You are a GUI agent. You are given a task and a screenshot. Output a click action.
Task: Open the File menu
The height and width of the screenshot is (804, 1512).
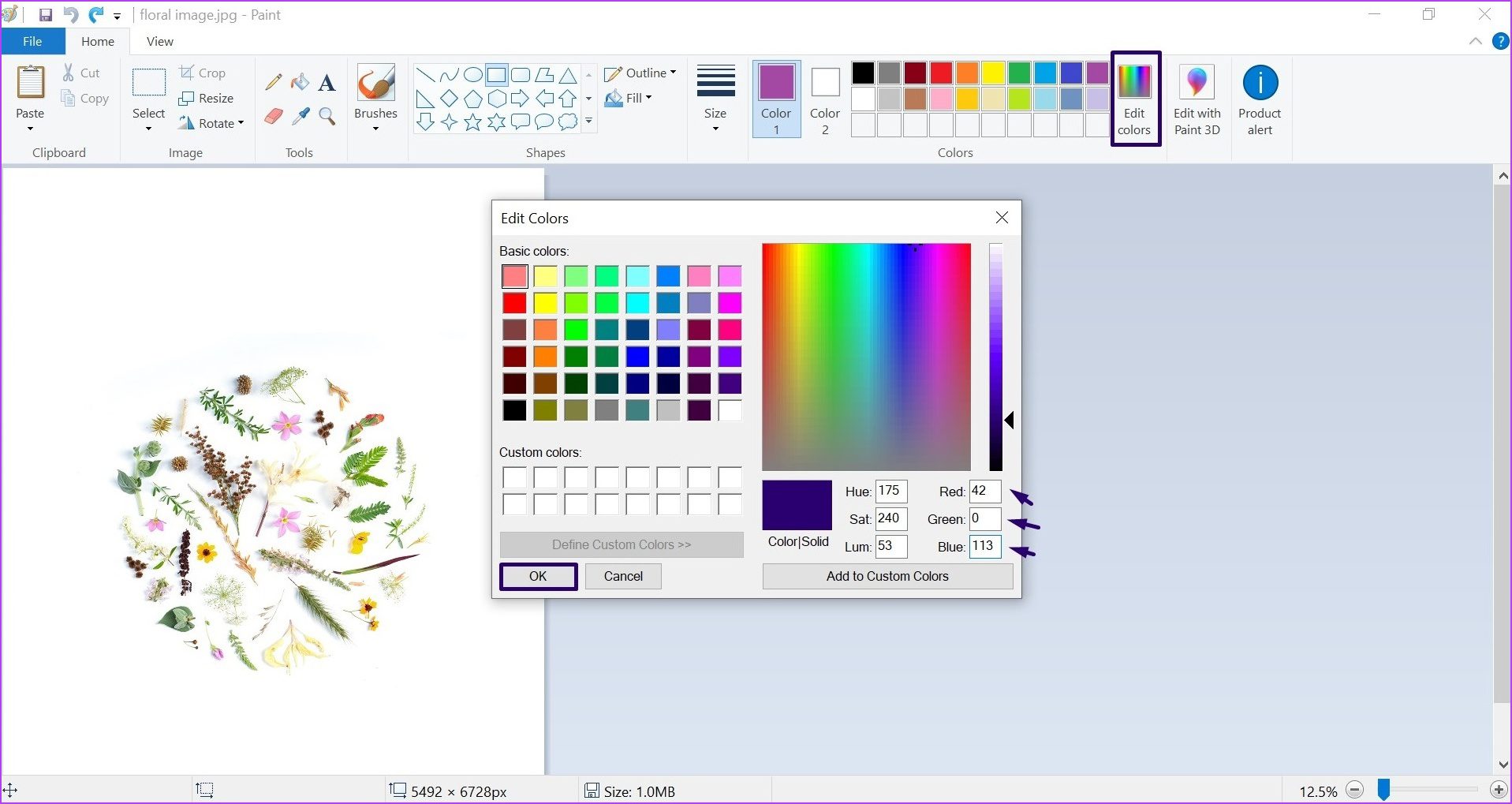click(x=32, y=41)
